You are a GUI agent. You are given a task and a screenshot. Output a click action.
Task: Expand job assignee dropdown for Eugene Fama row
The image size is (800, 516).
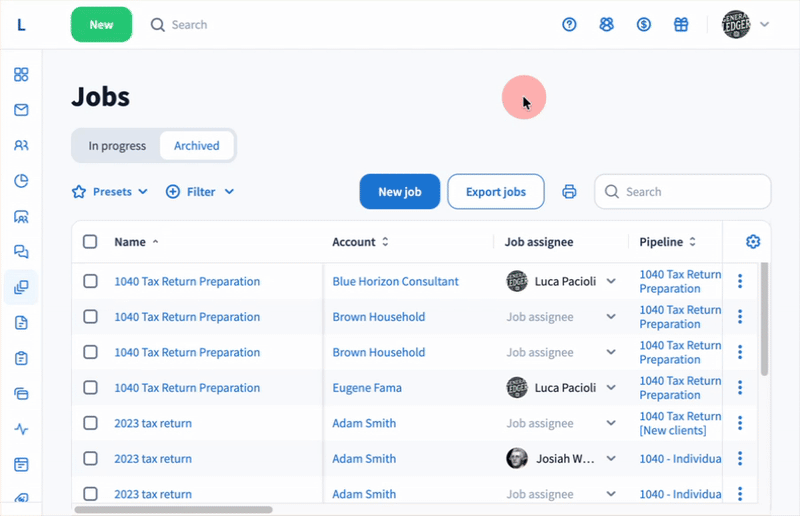pos(611,388)
